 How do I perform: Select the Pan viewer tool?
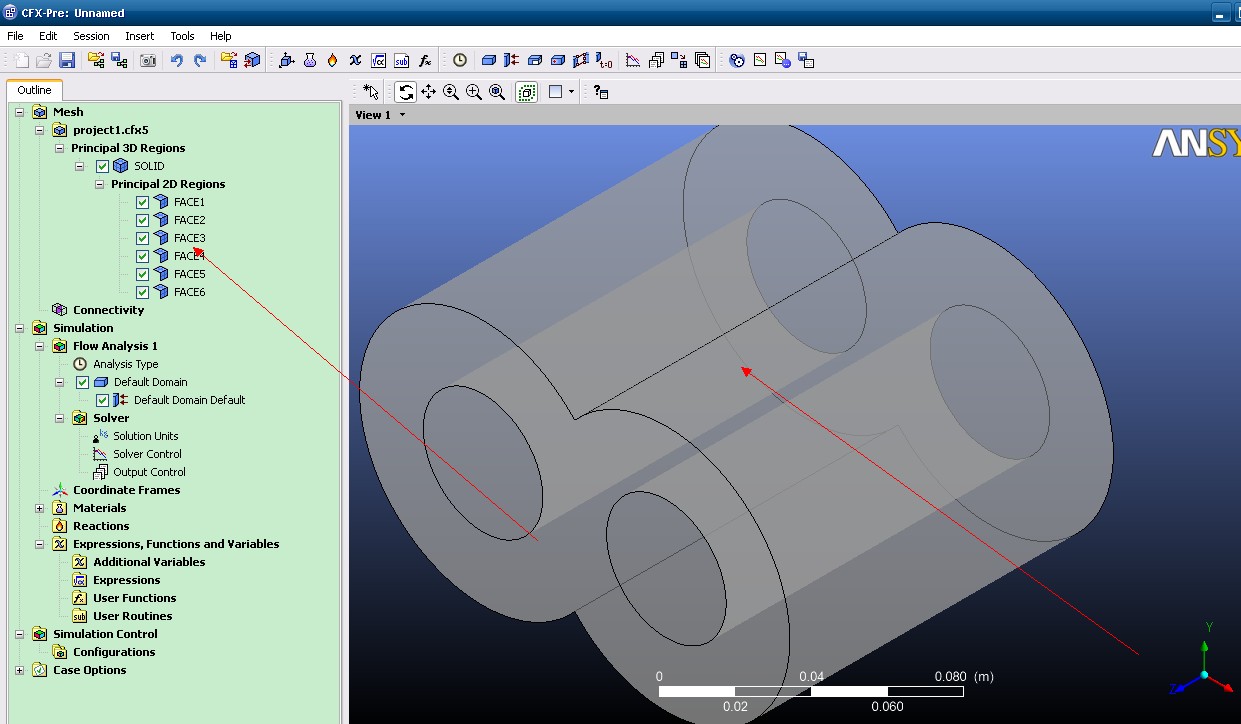428,92
